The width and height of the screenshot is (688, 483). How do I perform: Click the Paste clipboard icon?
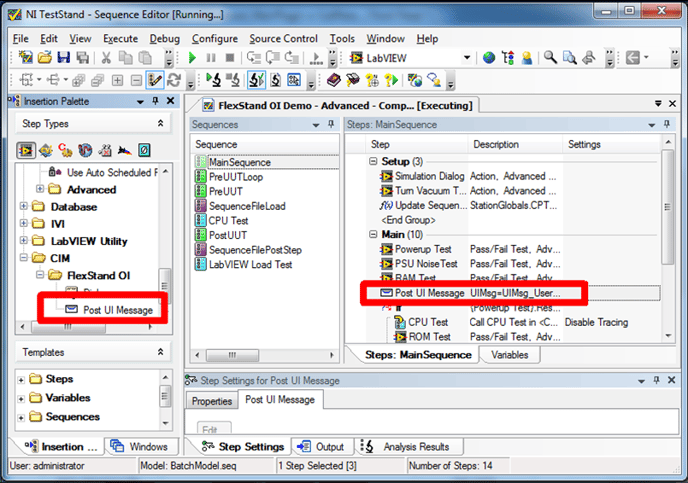(x=145, y=57)
